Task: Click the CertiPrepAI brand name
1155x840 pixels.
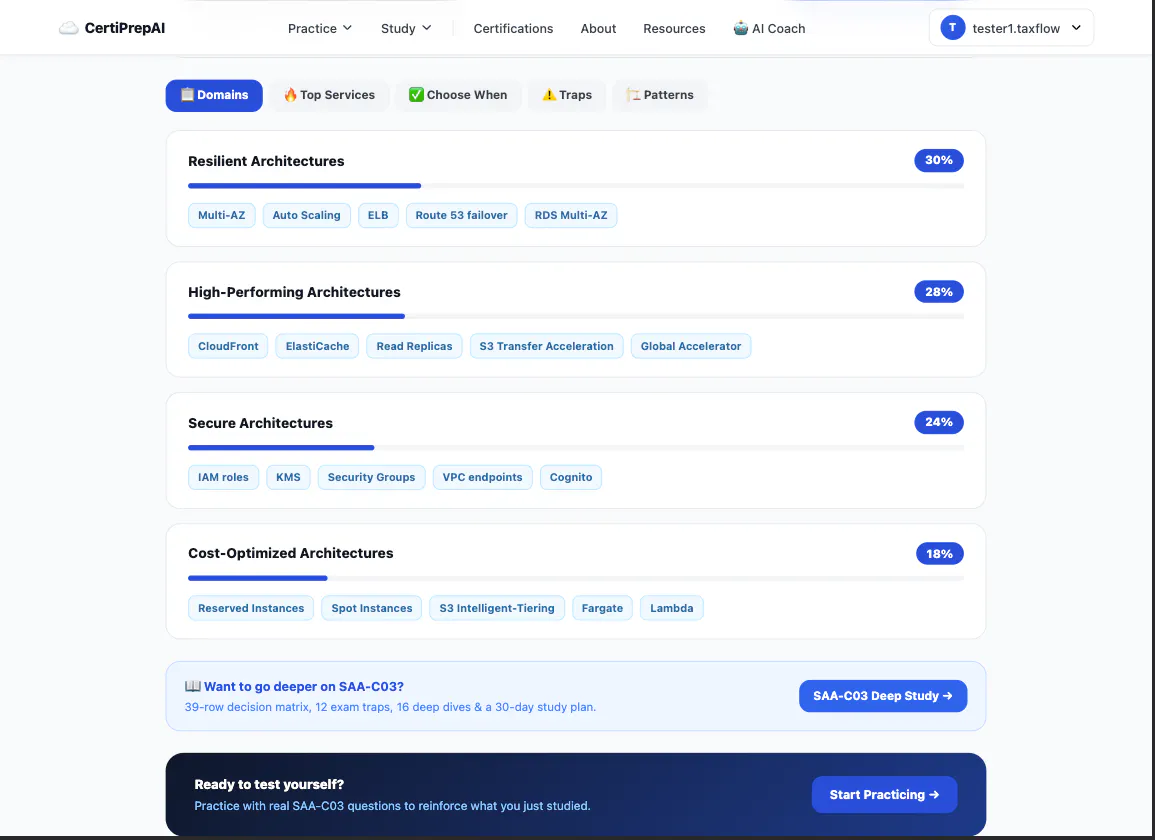Action: (124, 28)
